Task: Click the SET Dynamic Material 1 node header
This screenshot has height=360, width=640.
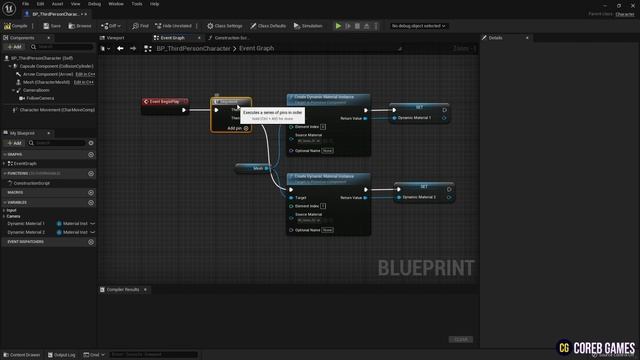Action: point(420,107)
